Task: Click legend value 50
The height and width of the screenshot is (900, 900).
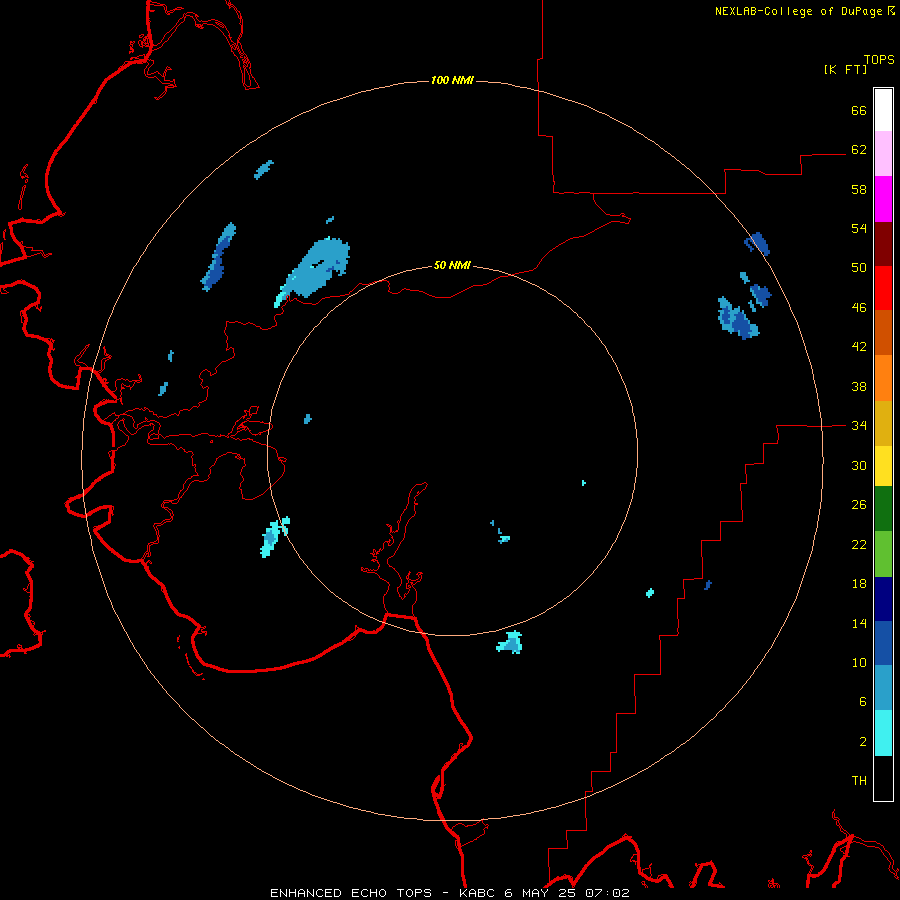Action: coord(859,268)
